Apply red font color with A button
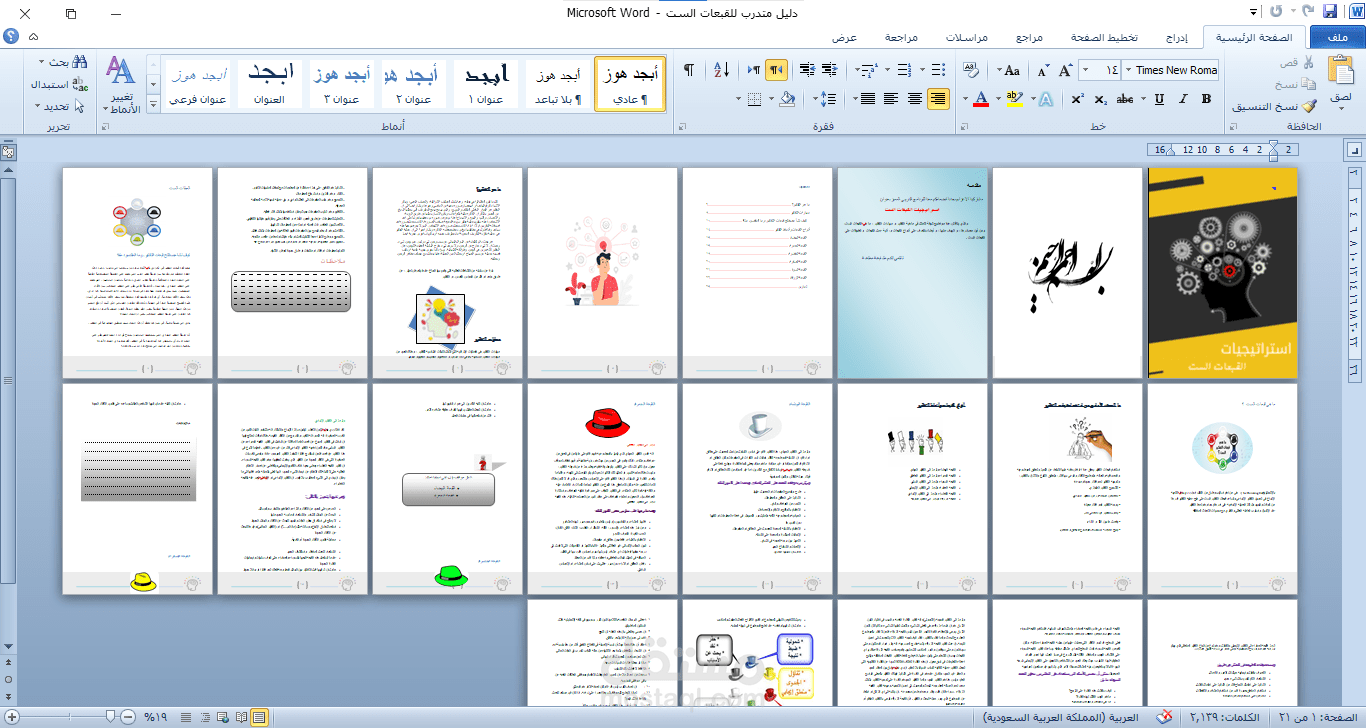1366x728 pixels. tap(982, 99)
